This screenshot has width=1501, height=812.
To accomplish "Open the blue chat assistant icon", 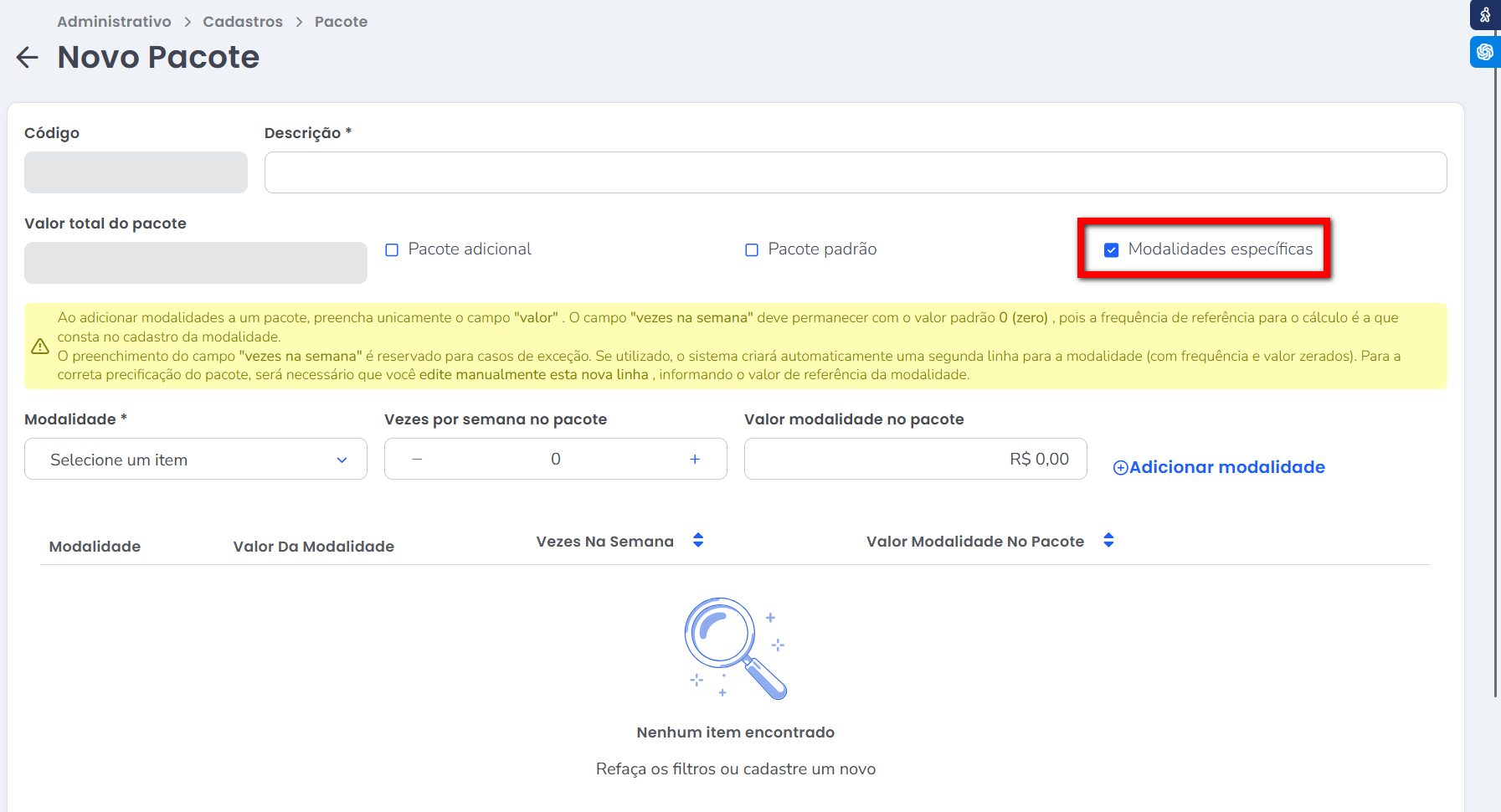I will pyautogui.click(x=1485, y=52).
